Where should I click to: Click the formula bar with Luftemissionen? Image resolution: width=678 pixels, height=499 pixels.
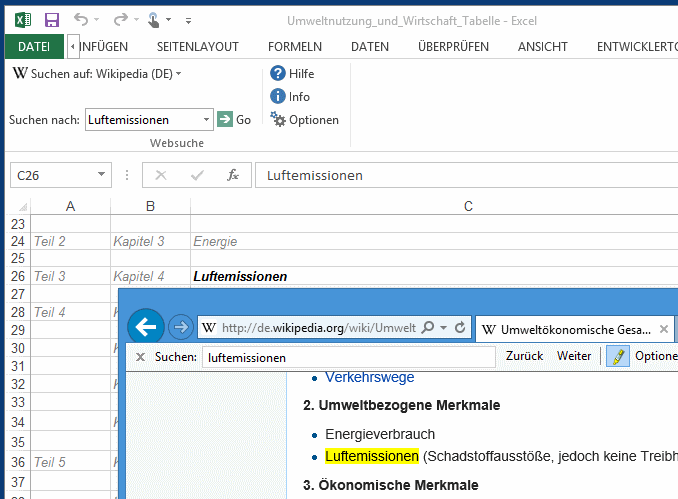(x=467, y=175)
